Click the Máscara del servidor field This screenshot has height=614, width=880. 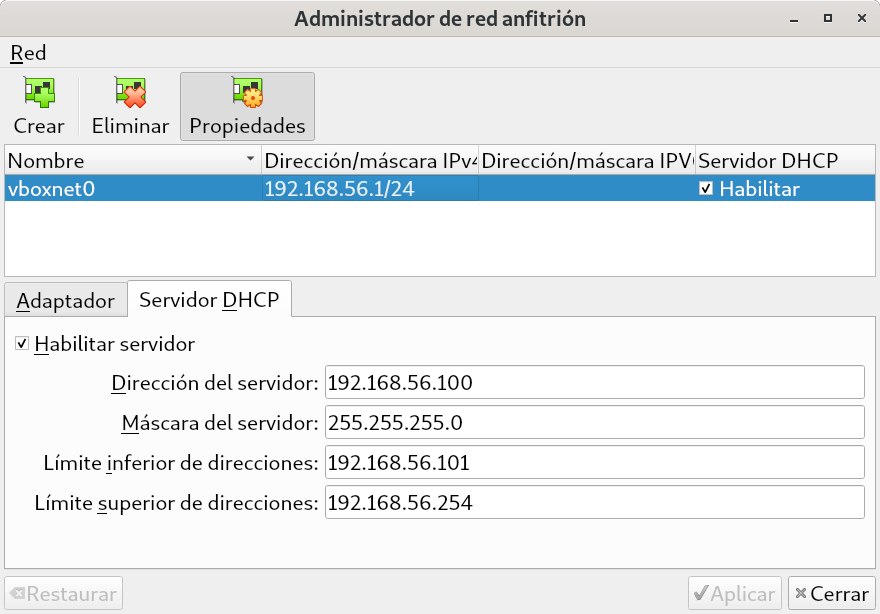point(594,422)
